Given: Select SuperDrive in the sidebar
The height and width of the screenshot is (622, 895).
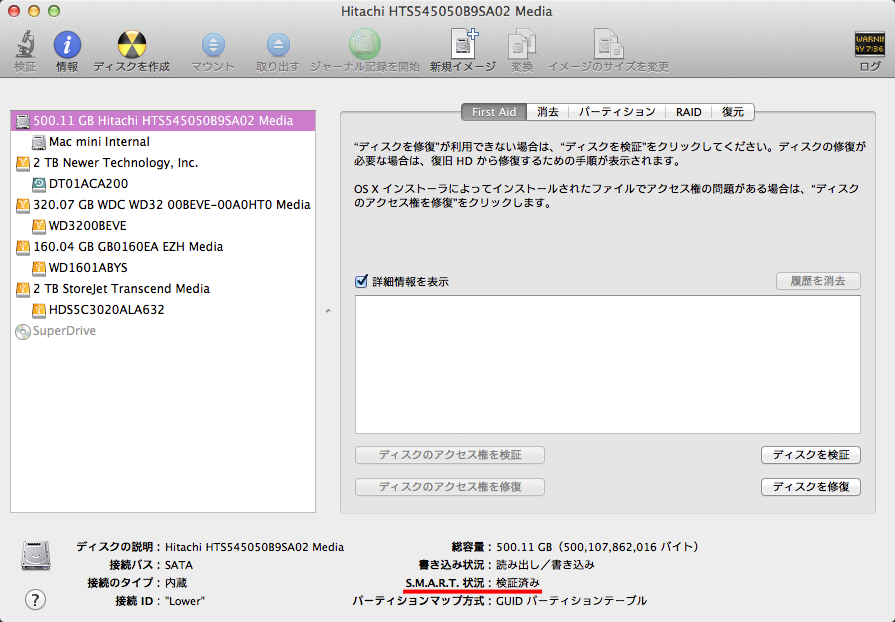Looking at the screenshot, I should pos(64,331).
